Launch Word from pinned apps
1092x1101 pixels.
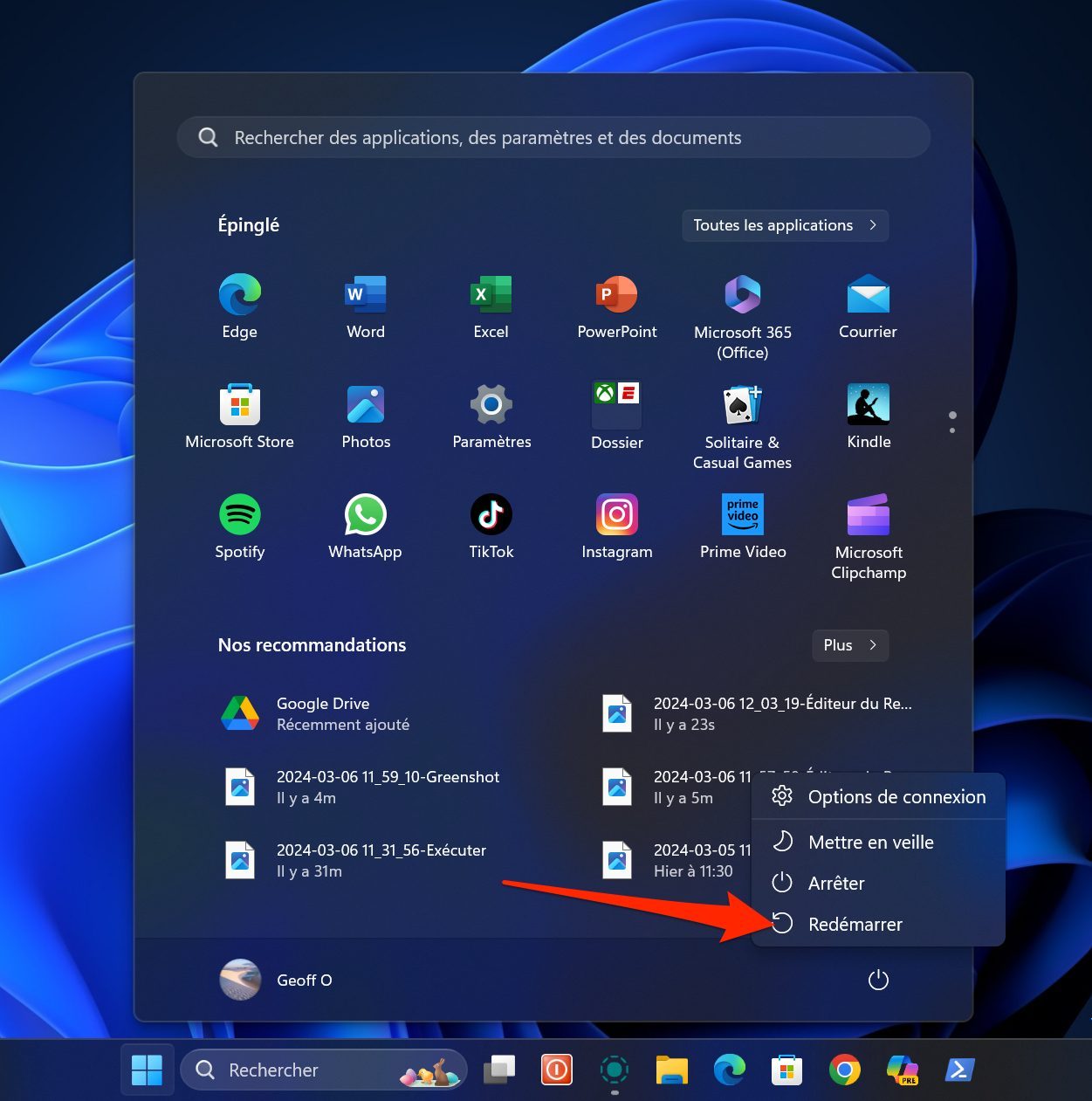coord(365,306)
